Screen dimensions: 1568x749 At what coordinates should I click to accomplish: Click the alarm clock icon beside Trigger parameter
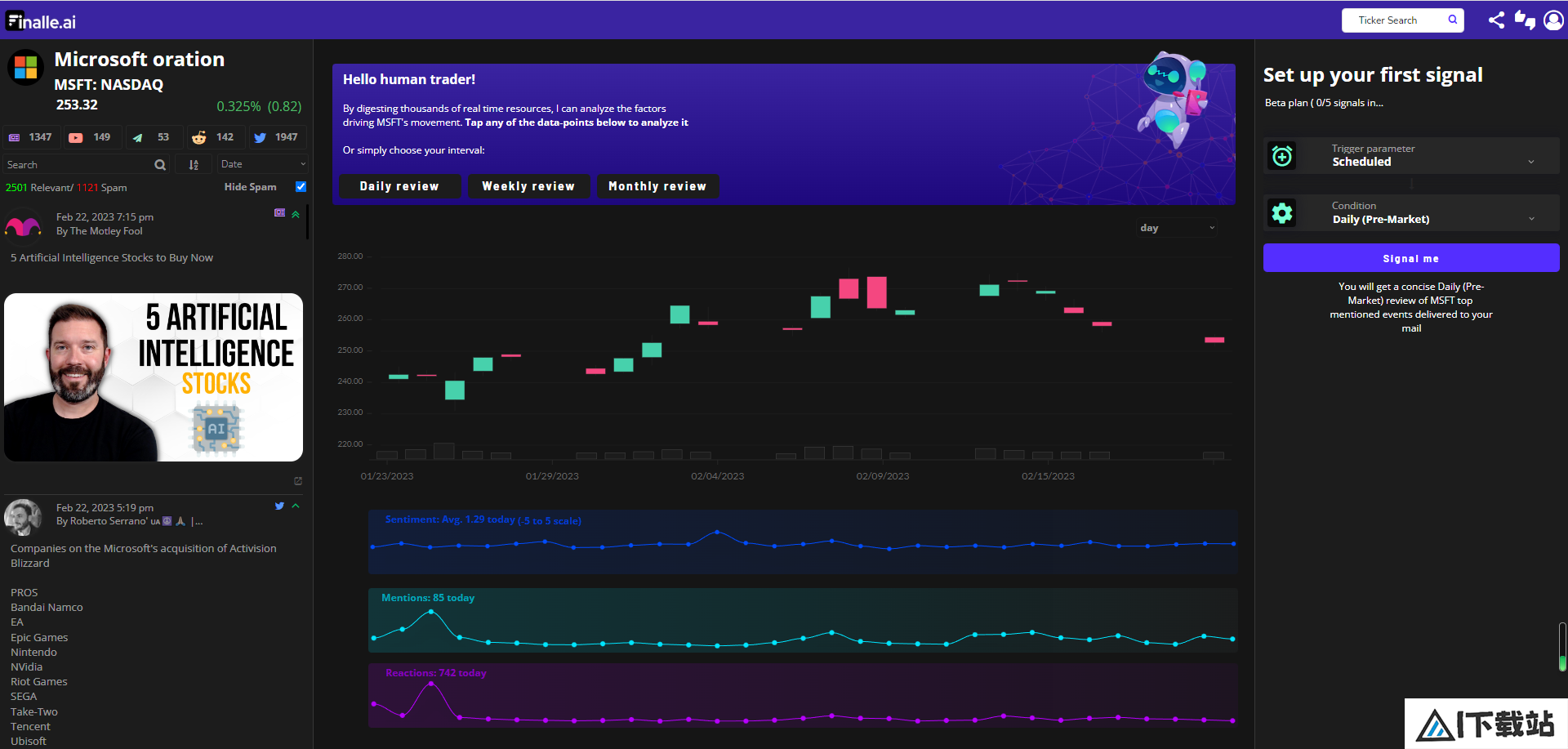1282,155
